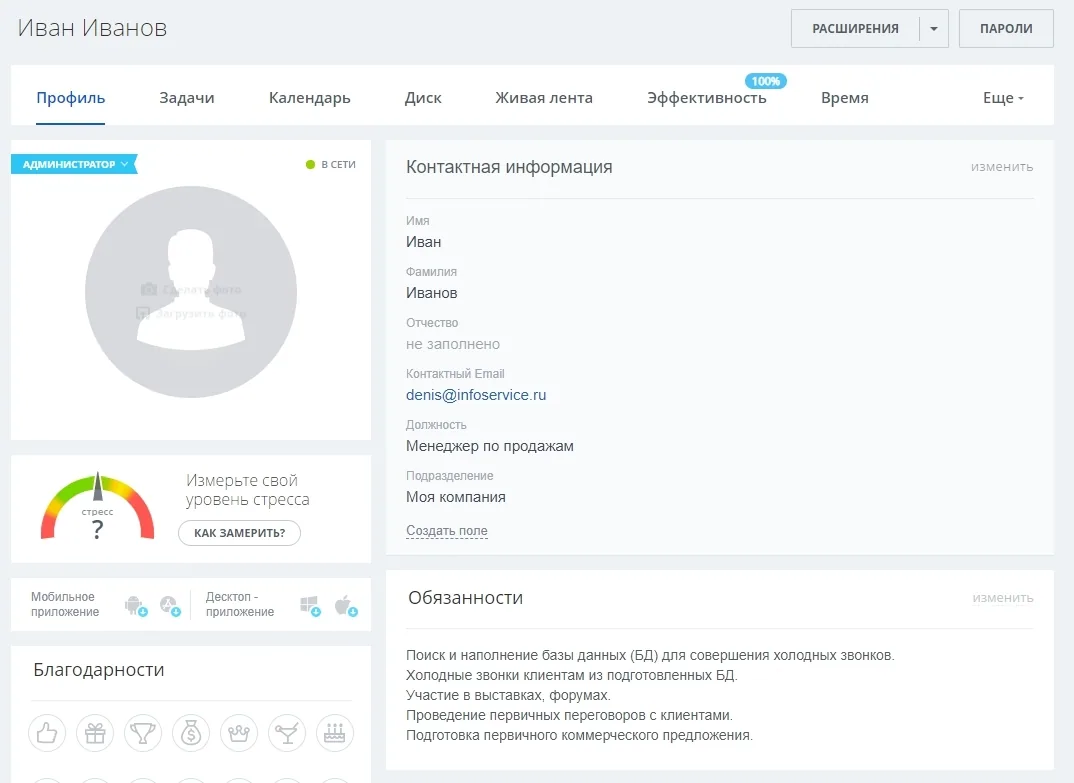Select the crown gratitude badge
This screenshot has width=1074, height=783.
pos(239,733)
